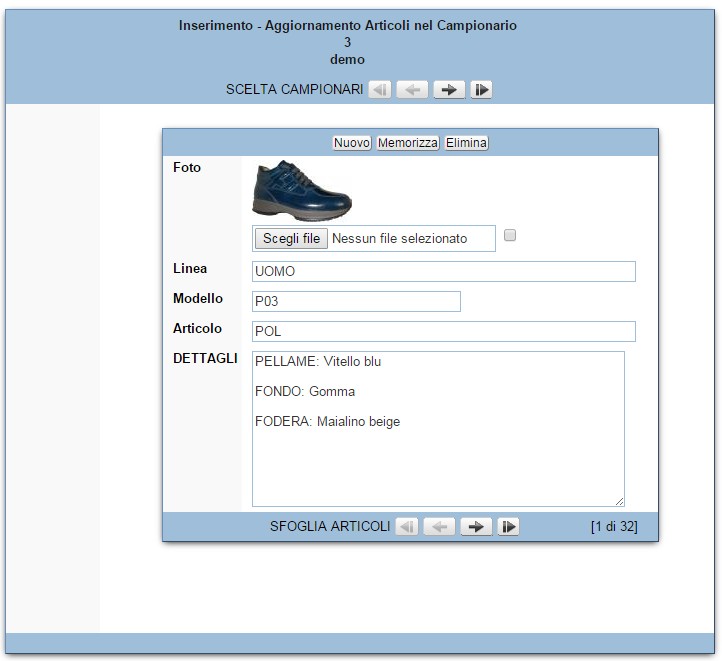722x661 pixels.
Task: Click the '[1 di 32]' record counter
Action: pyautogui.click(x=614, y=526)
